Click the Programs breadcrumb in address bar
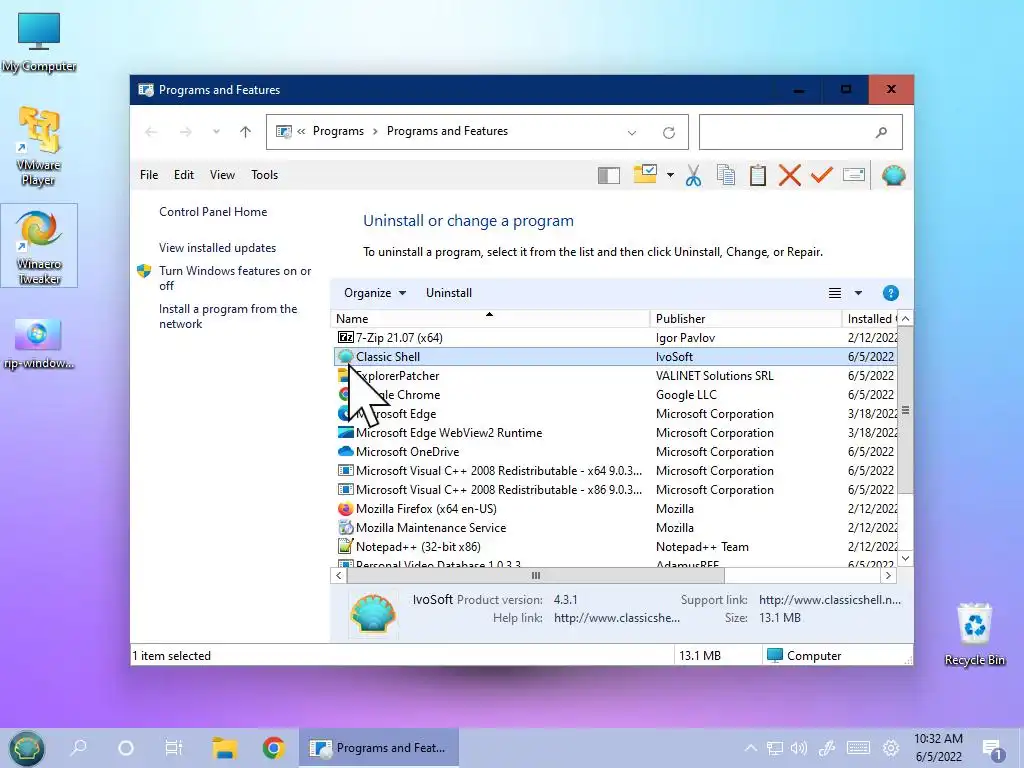Viewport: 1024px width, 768px height. click(338, 131)
